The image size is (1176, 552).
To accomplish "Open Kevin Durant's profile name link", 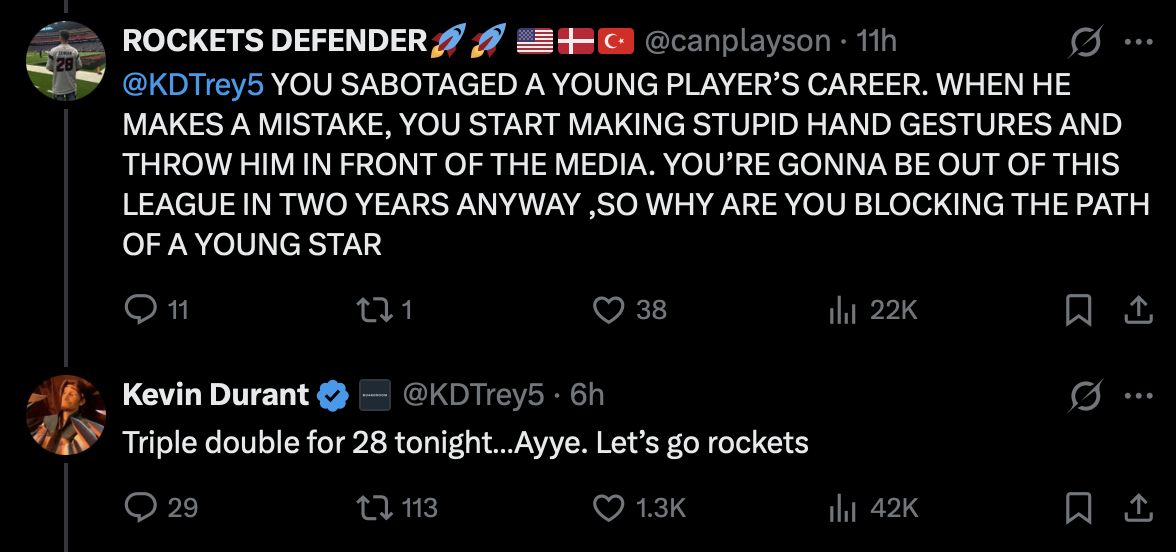I will [215, 394].
